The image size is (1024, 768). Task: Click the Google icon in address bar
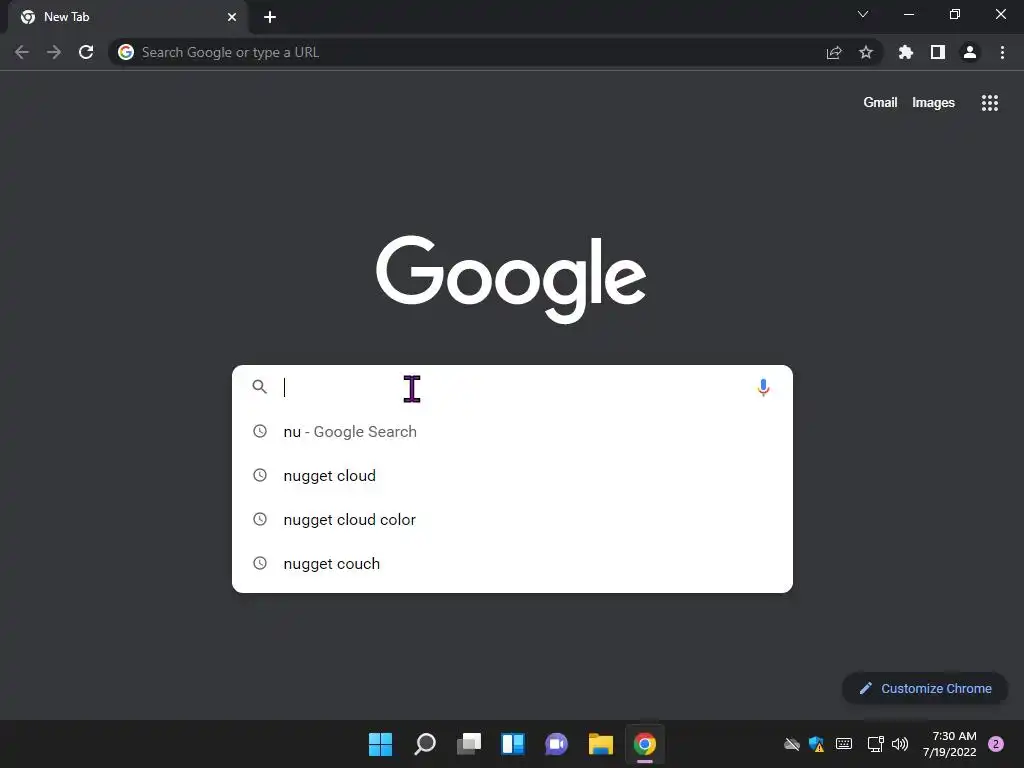click(126, 52)
